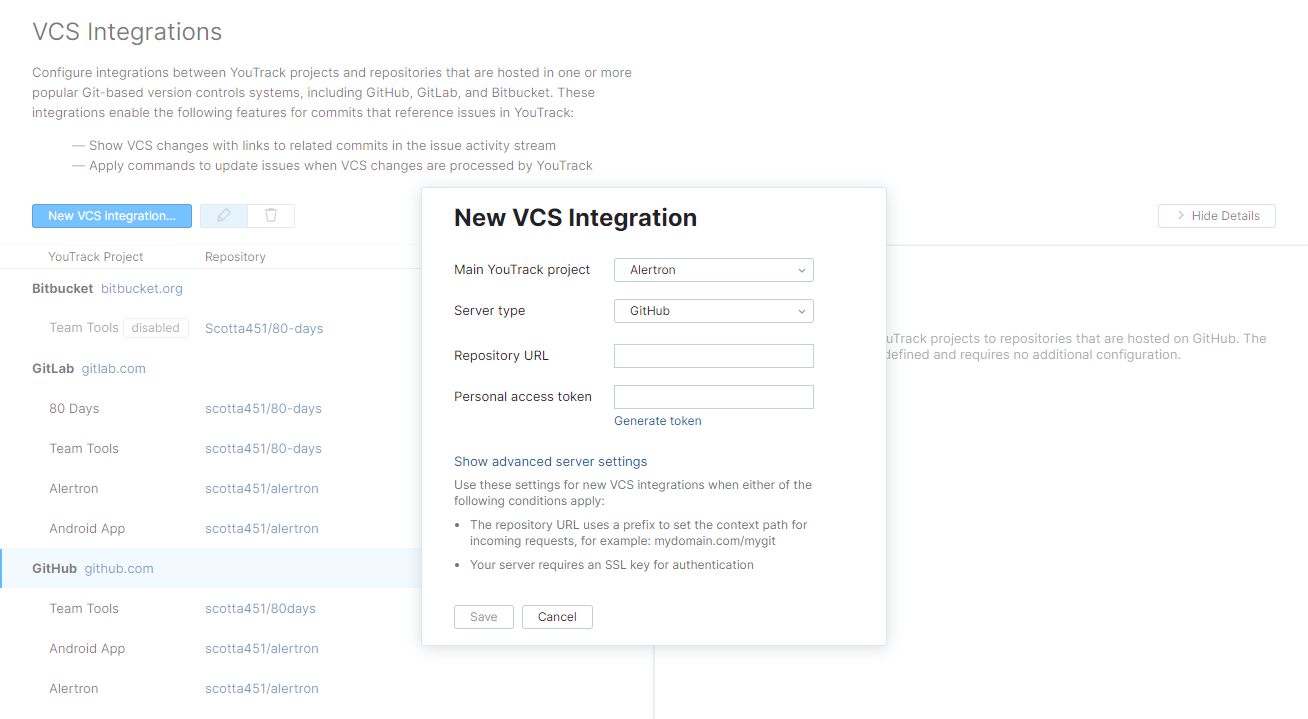This screenshot has height=719, width=1308.
Task: Click the Personal access token field
Action: pos(713,396)
